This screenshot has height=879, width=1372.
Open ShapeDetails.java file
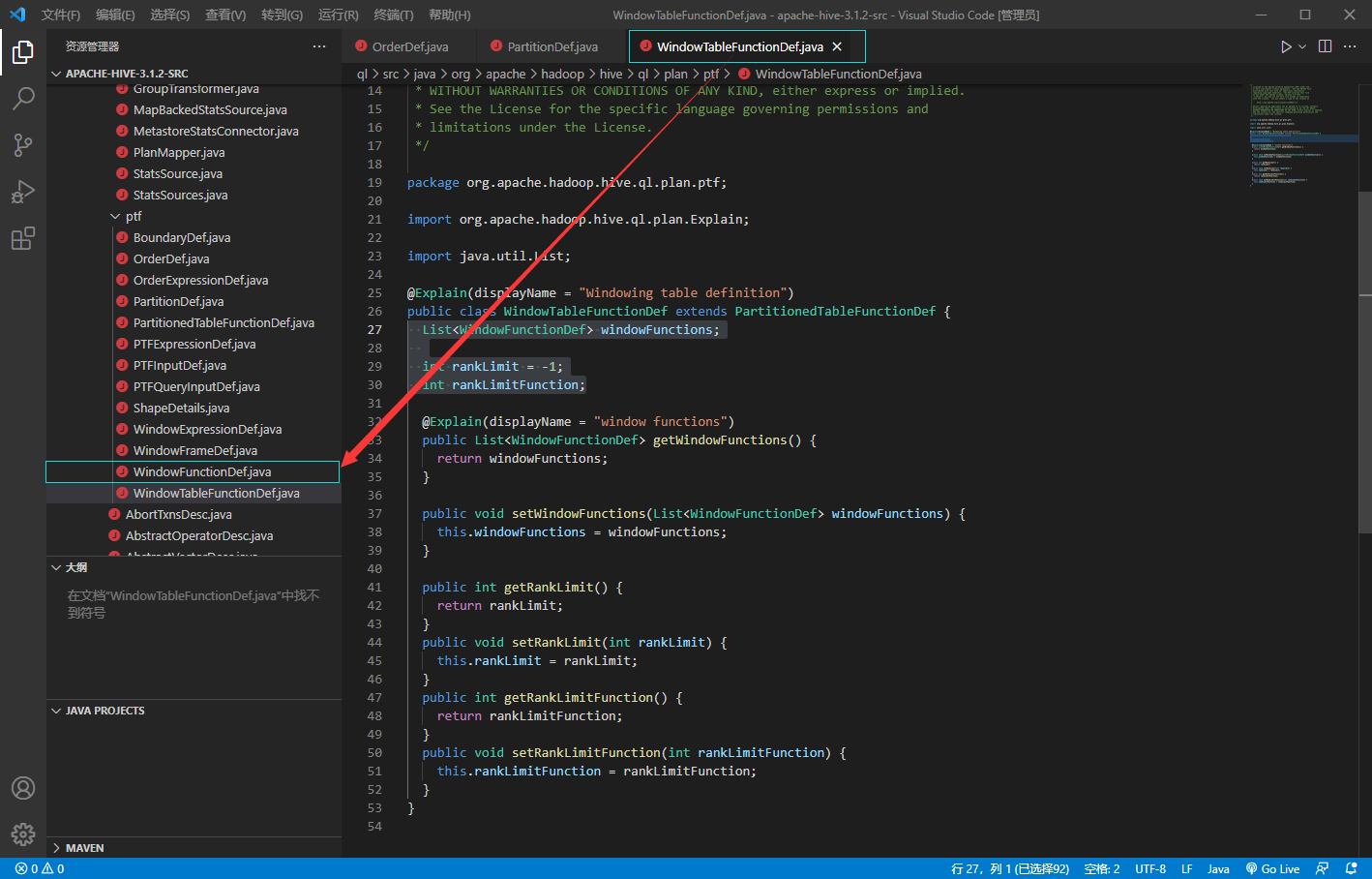pos(194,408)
